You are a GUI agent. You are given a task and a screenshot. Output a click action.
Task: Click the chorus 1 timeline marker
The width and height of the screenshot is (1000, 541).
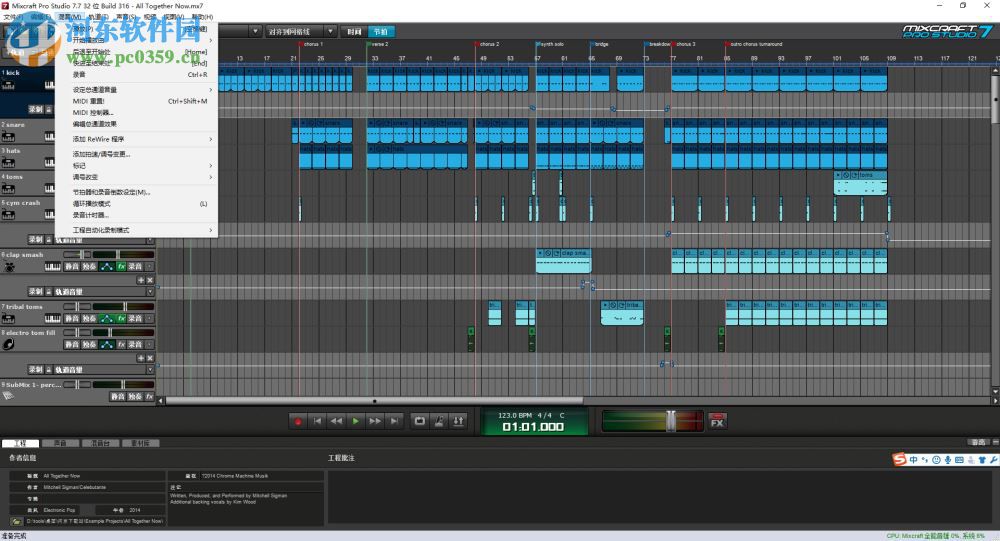tap(311, 44)
